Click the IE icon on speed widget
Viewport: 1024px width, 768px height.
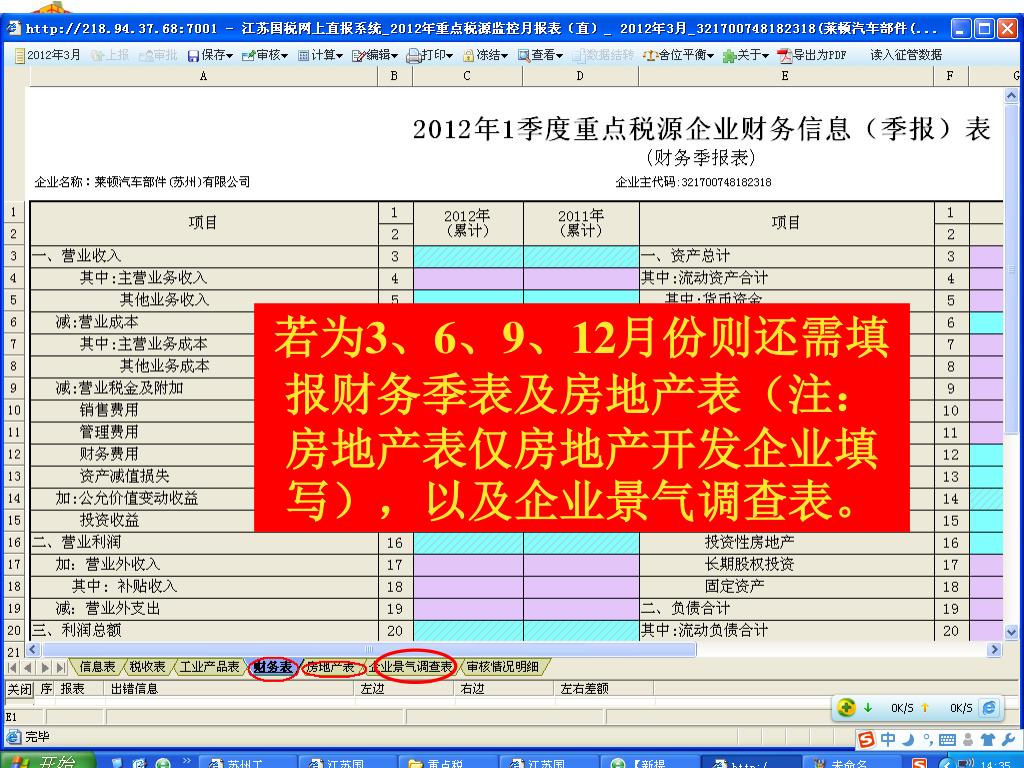coord(990,707)
